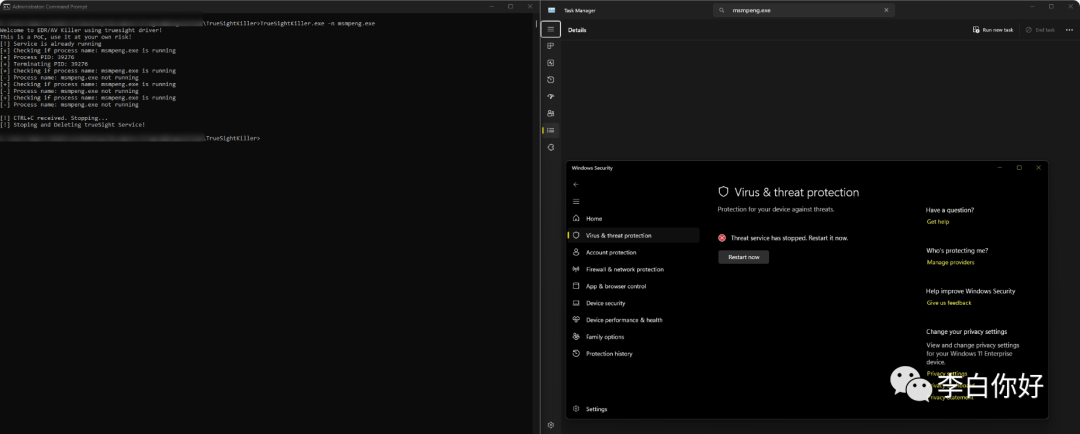Clear the msmpeng.exe search text
This screenshot has height=434, width=1080.
pos(886,10)
